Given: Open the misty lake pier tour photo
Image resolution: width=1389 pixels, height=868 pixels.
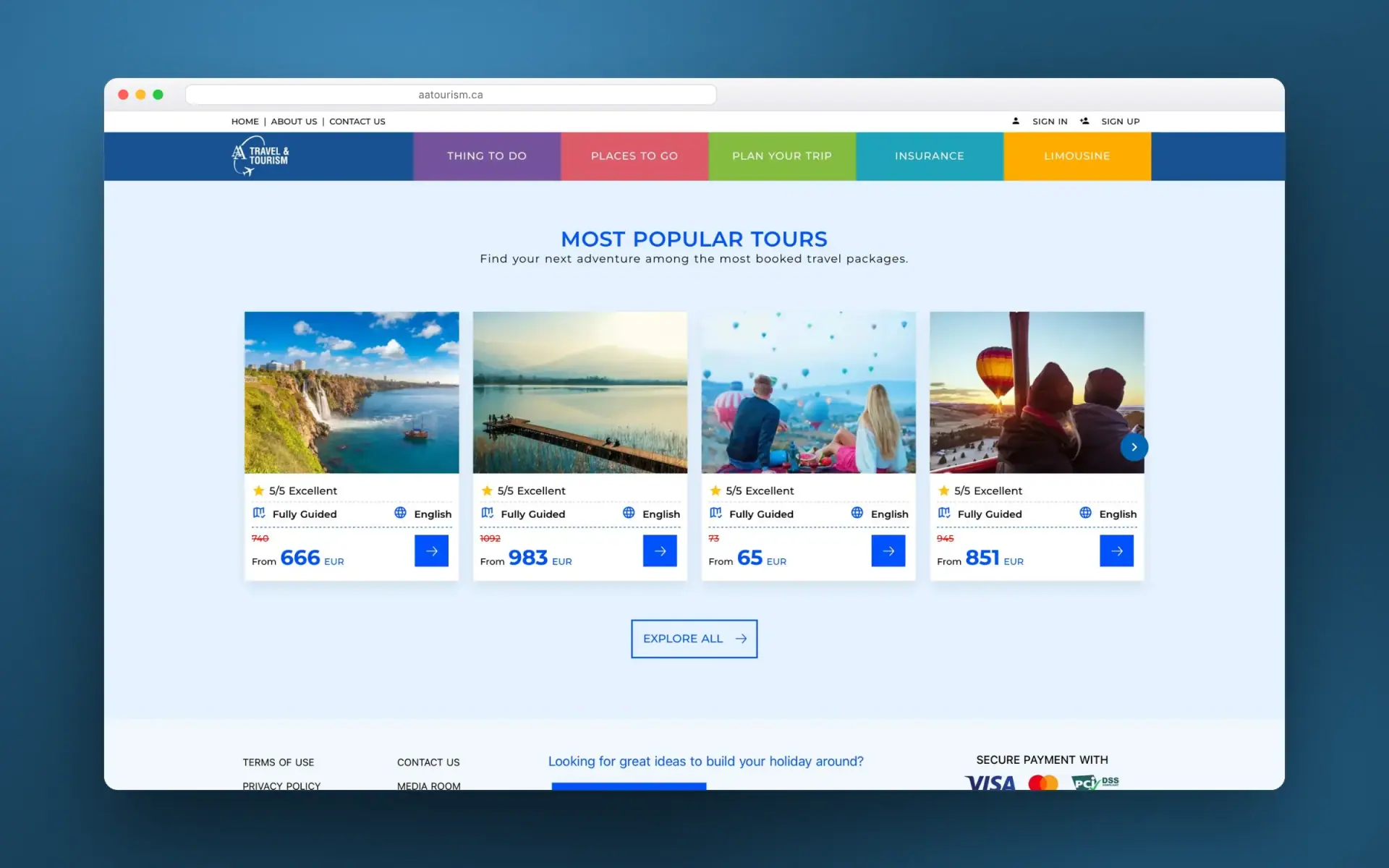Looking at the screenshot, I should tap(580, 392).
